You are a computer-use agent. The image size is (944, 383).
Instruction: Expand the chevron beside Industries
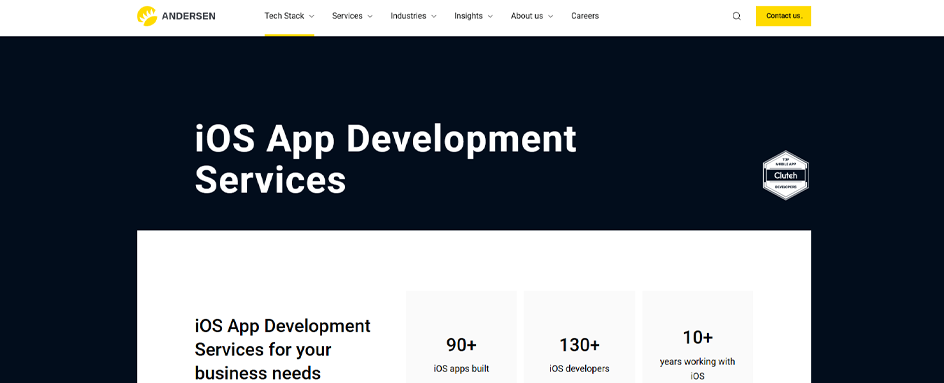point(433,17)
